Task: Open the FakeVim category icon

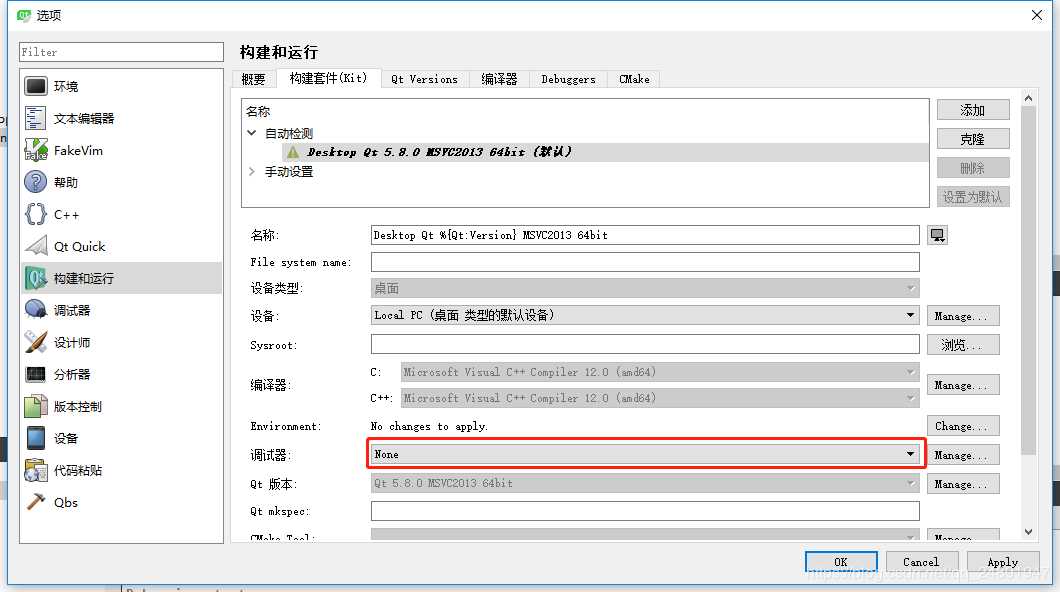Action: tap(36, 150)
